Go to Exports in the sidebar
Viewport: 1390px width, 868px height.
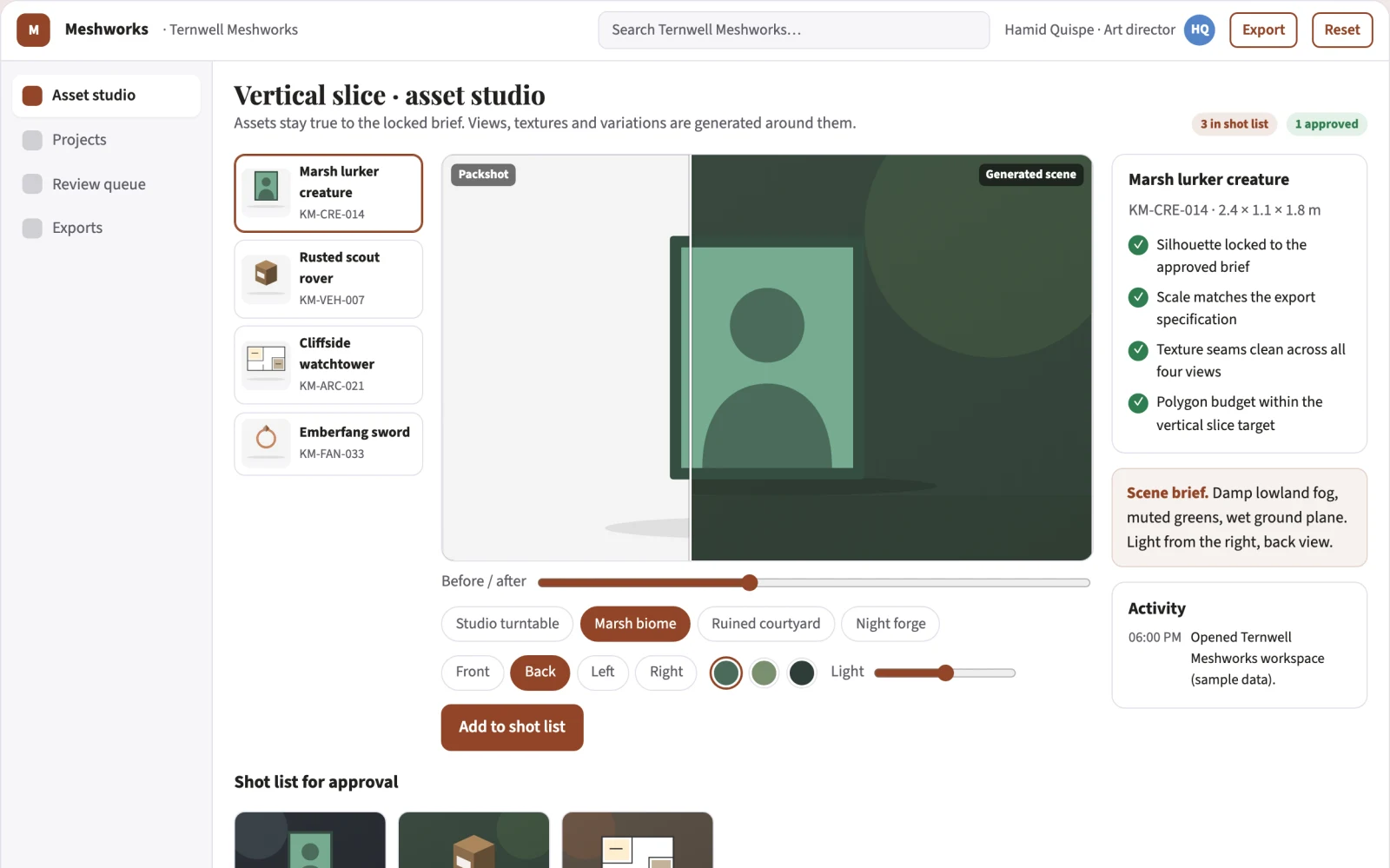pyautogui.click(x=106, y=229)
